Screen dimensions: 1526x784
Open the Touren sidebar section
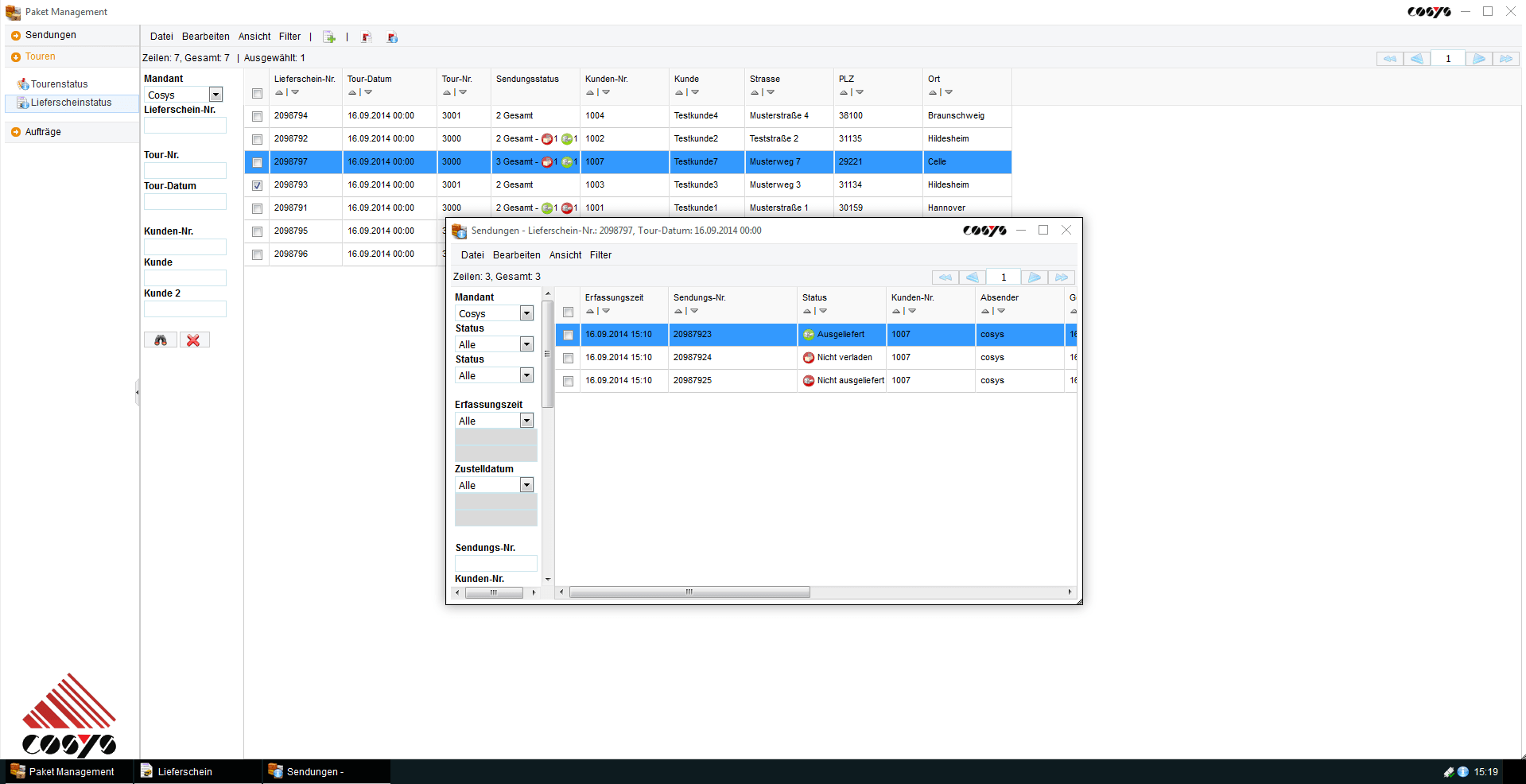[40, 56]
